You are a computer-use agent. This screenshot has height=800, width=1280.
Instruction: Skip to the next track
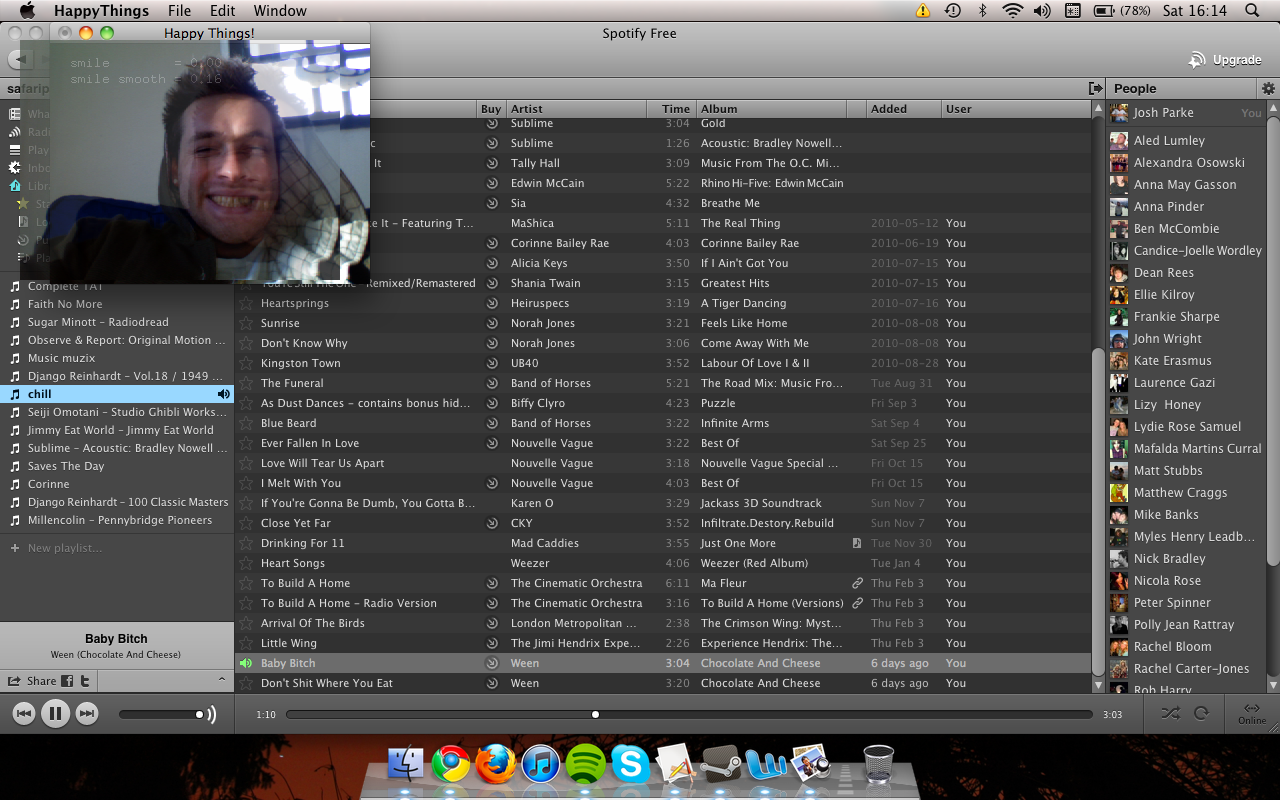87,713
